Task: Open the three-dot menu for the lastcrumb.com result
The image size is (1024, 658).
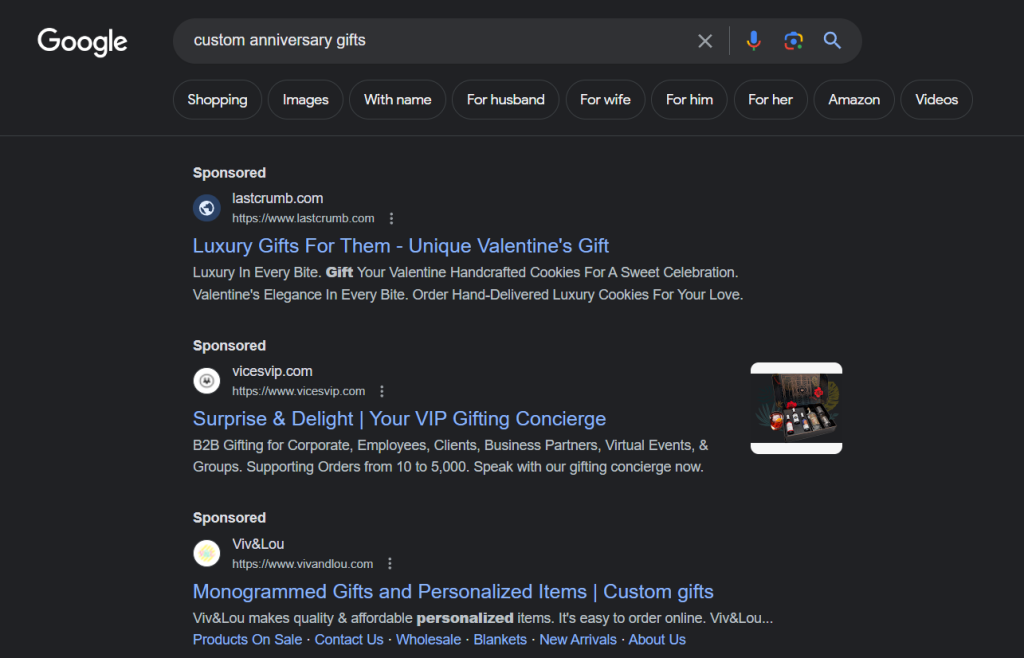Action: pyautogui.click(x=391, y=218)
